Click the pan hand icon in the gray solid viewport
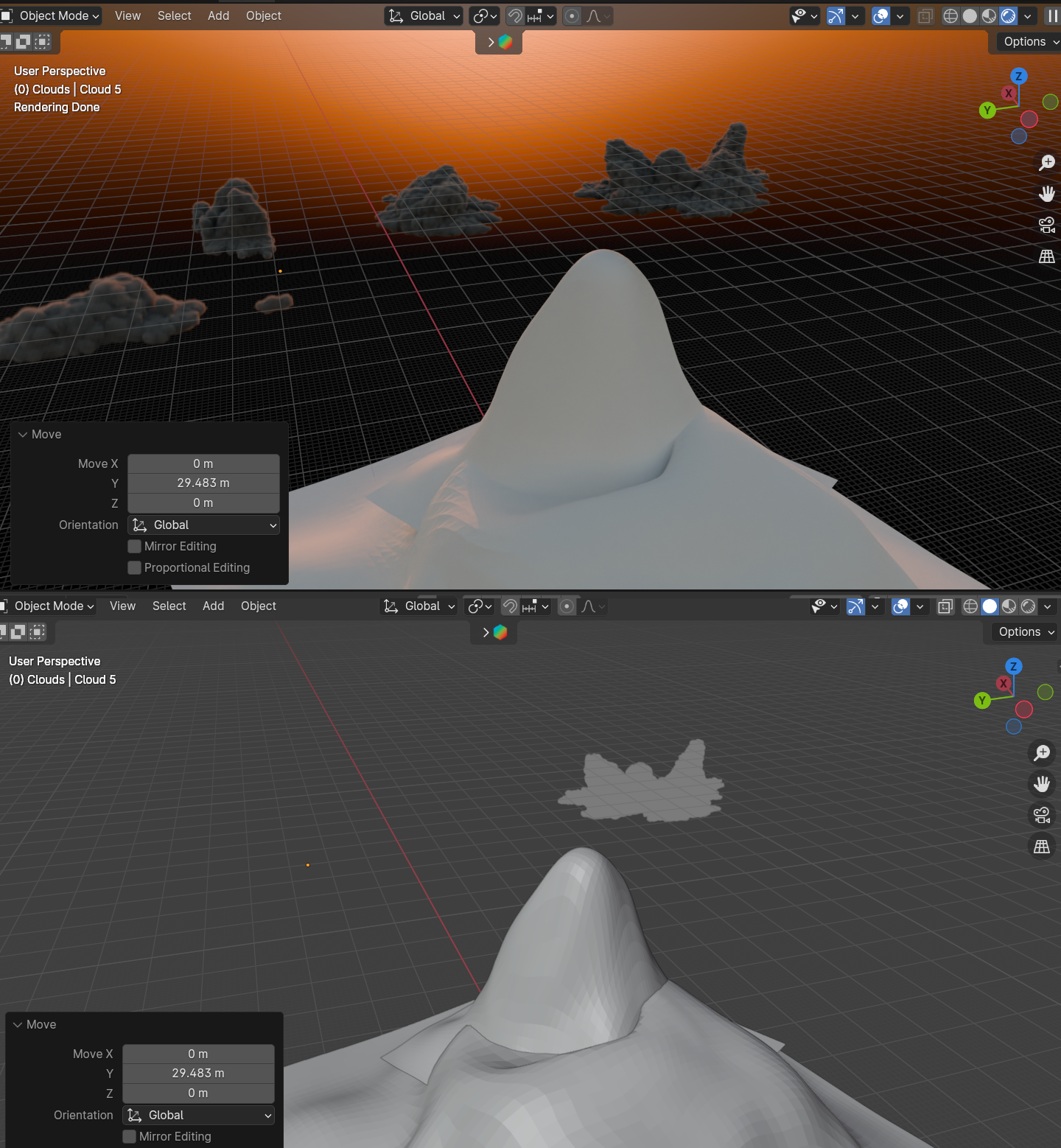This screenshot has width=1061, height=1148. [1041, 784]
